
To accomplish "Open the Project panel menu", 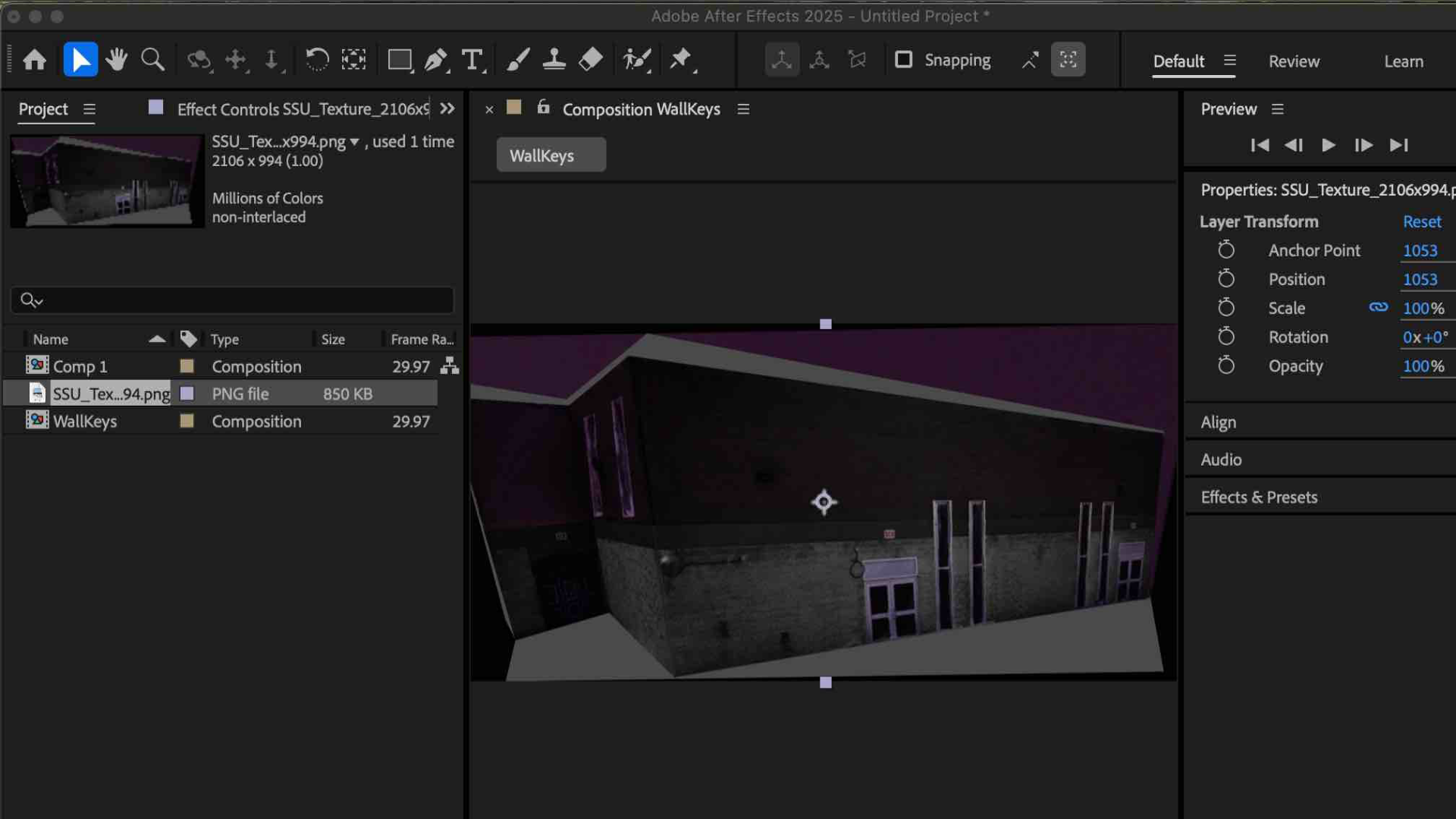I will point(89,109).
